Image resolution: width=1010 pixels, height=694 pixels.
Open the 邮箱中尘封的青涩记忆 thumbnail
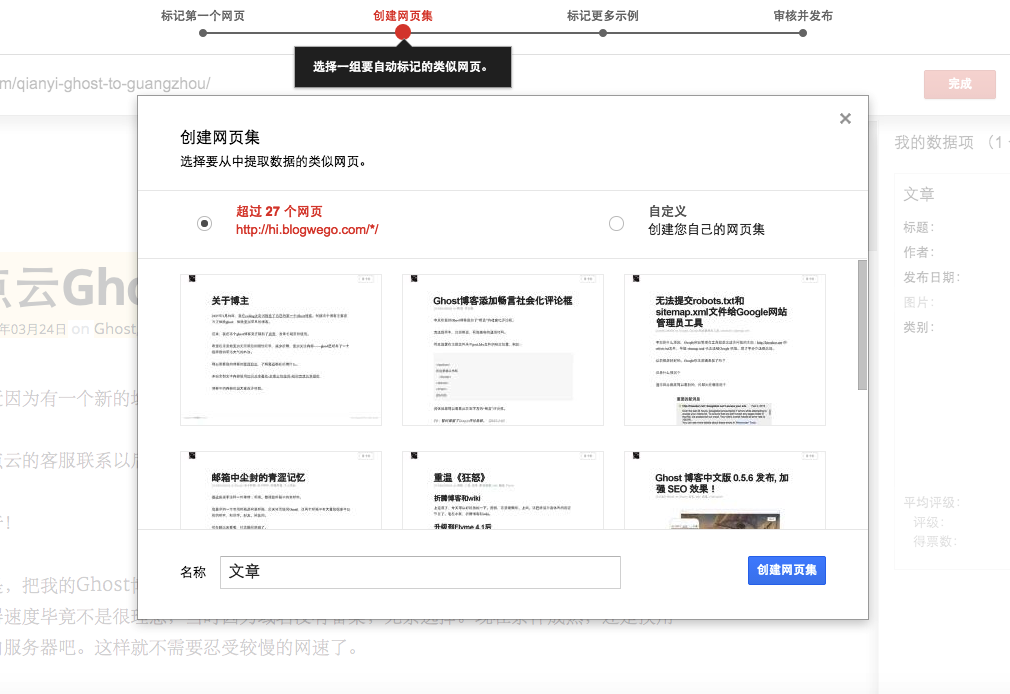coord(281,490)
